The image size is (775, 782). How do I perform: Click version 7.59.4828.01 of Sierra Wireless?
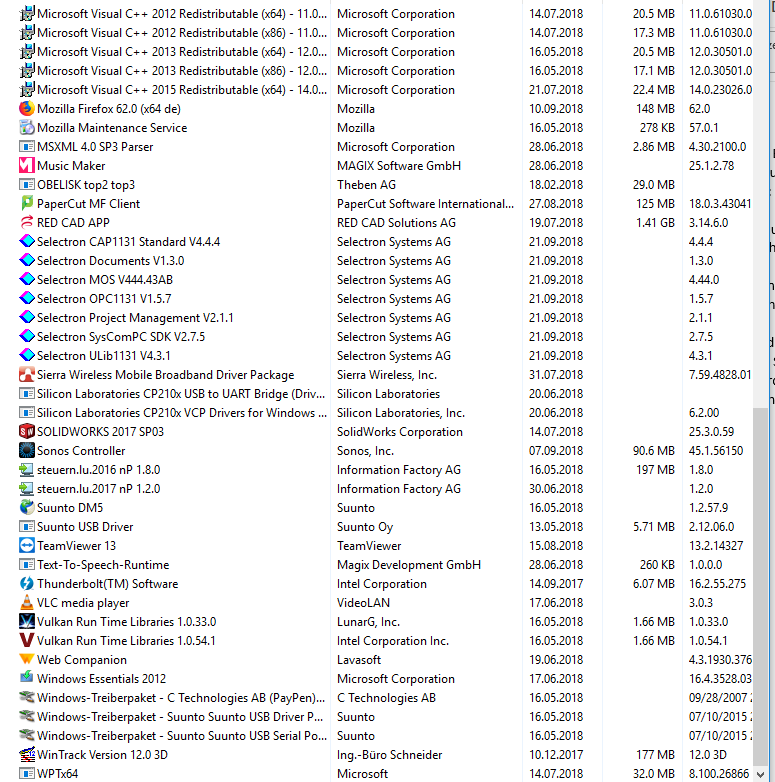[x=720, y=375]
